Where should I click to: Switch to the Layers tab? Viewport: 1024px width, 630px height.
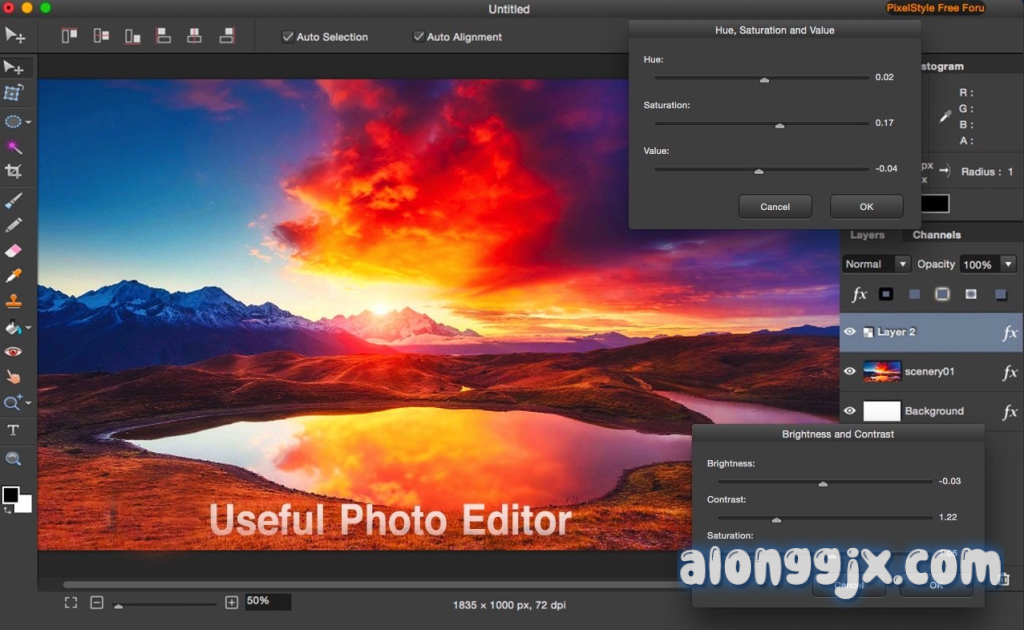(867, 235)
